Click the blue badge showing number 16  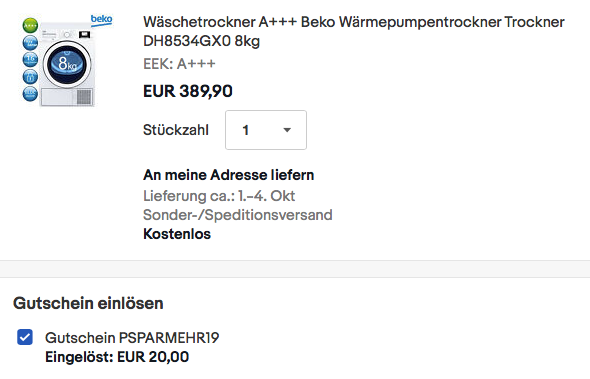[30, 59]
